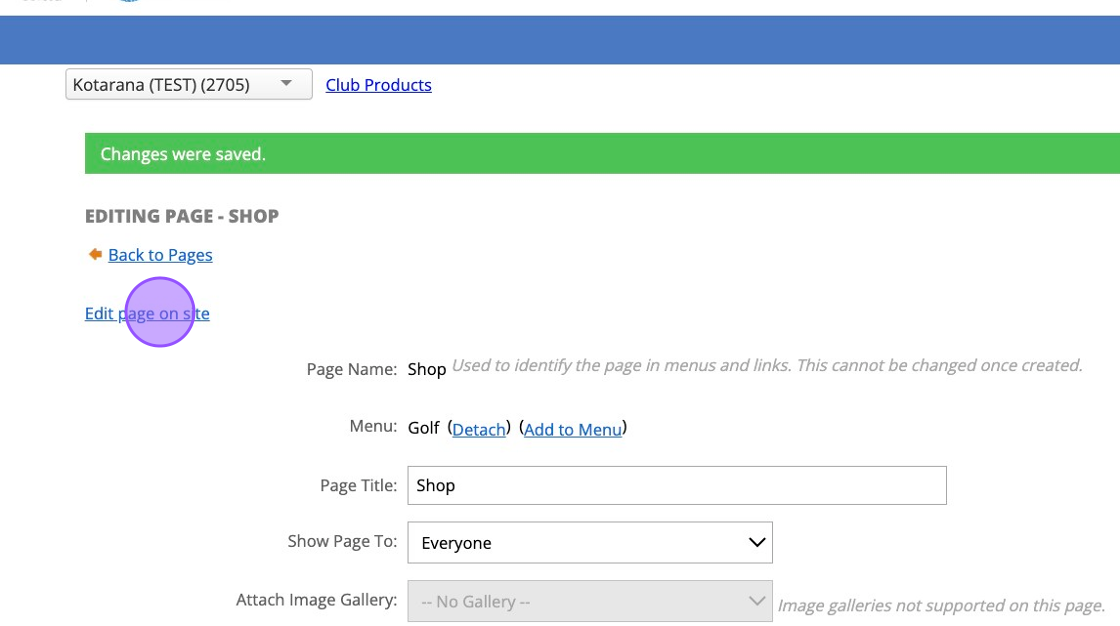Click the Editing Page - Shop heading
The height and width of the screenshot is (626, 1120).
pyautogui.click(x=182, y=216)
